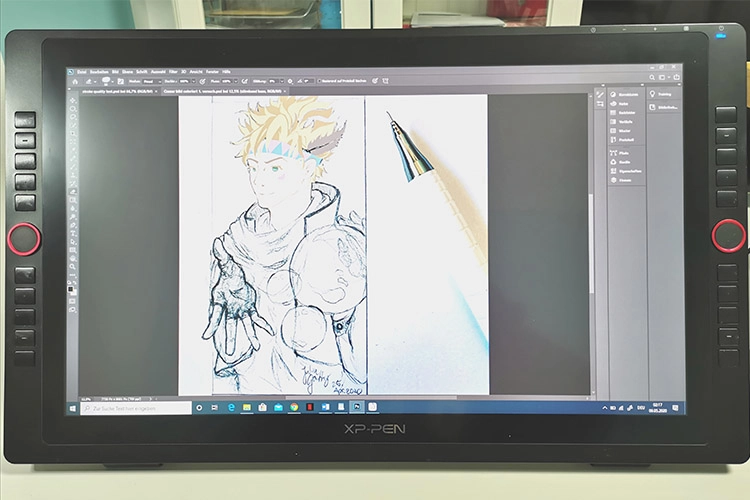Open the Filter menu
Viewport: 750px width, 500px height.
click(173, 72)
